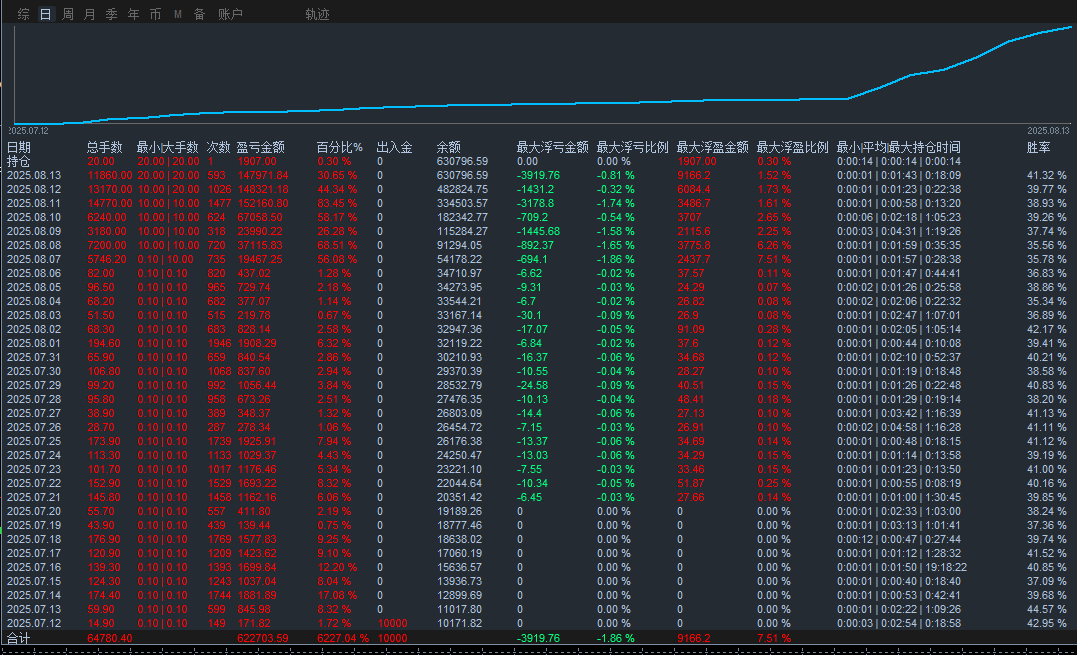
Task: Click the 百分比% column header
Action: tap(339, 147)
